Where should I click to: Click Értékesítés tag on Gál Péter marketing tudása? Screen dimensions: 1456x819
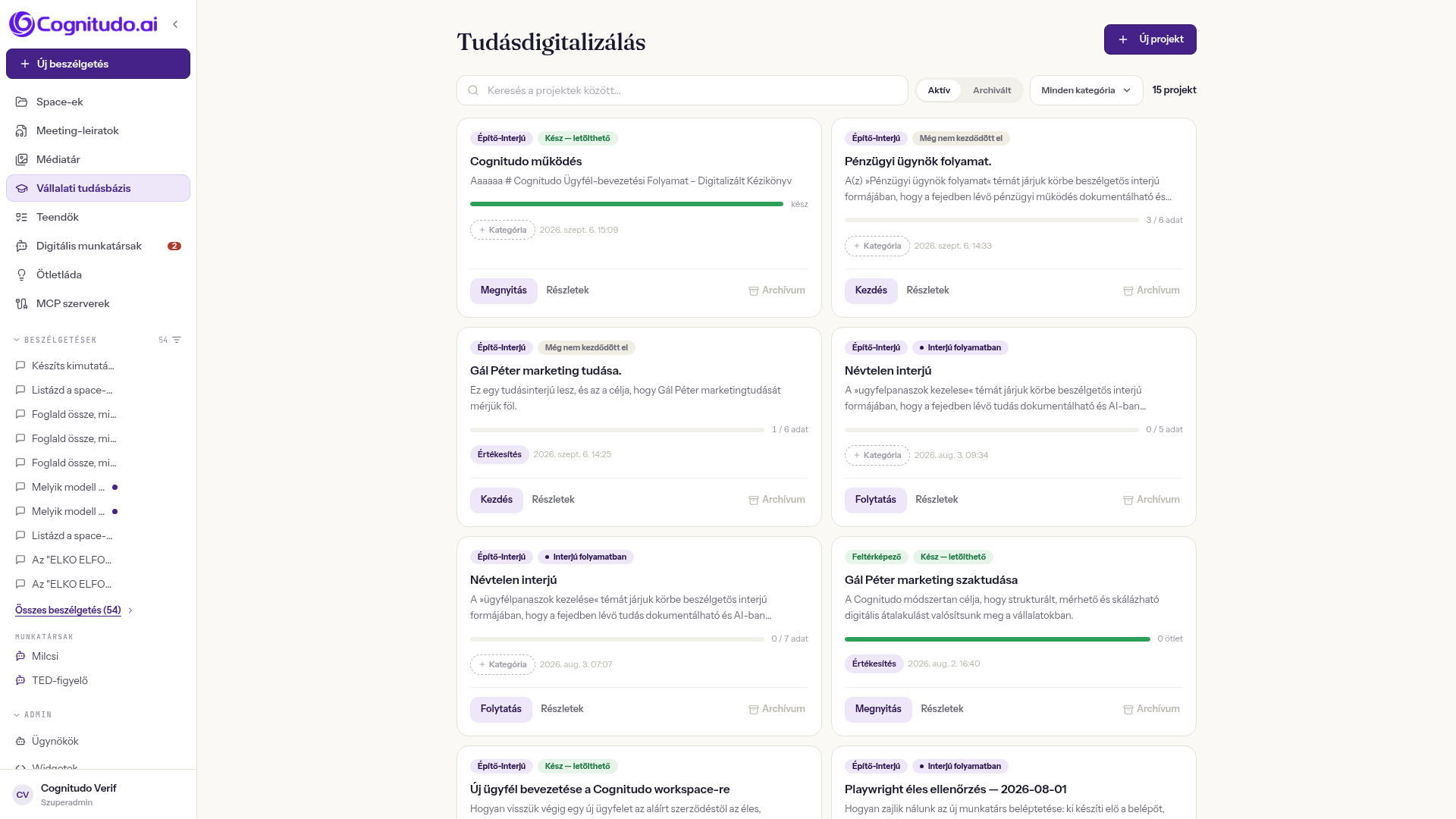point(500,454)
